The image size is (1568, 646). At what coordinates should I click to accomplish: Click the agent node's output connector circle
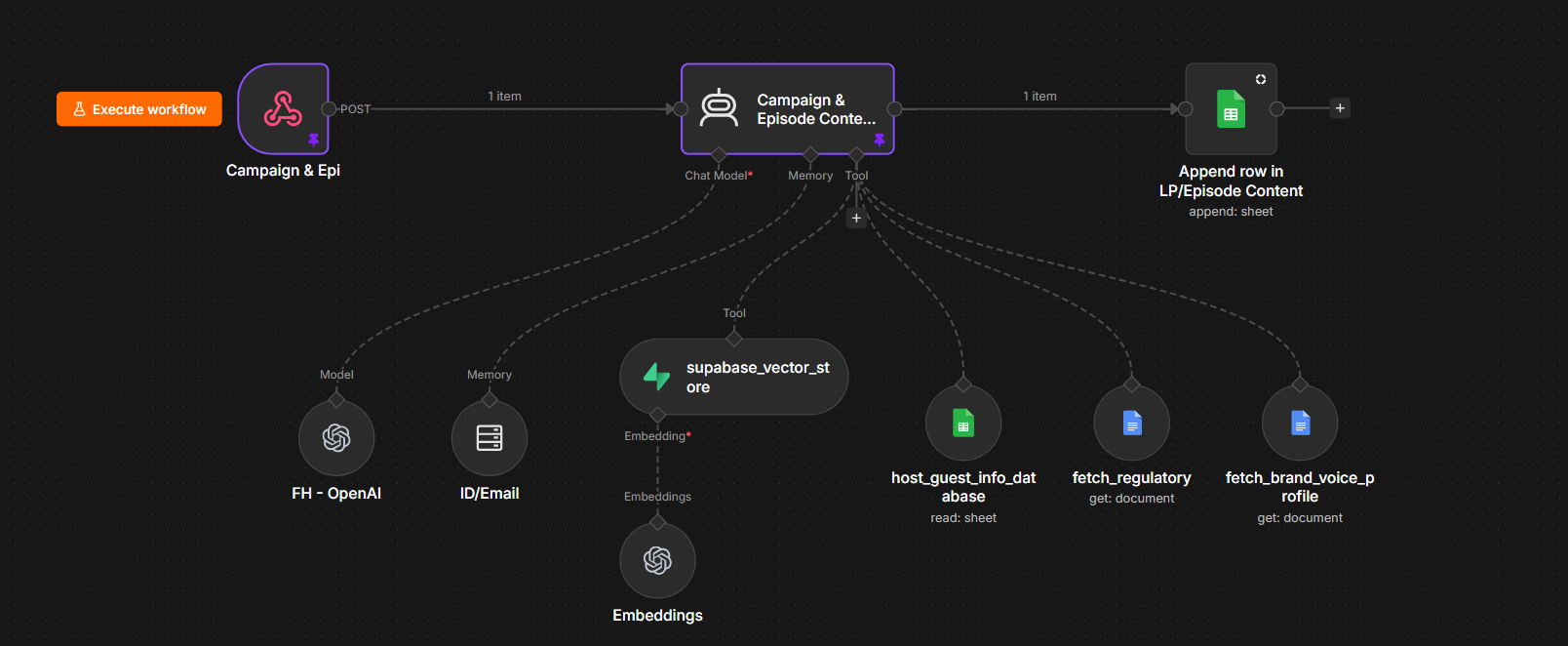tap(895, 109)
